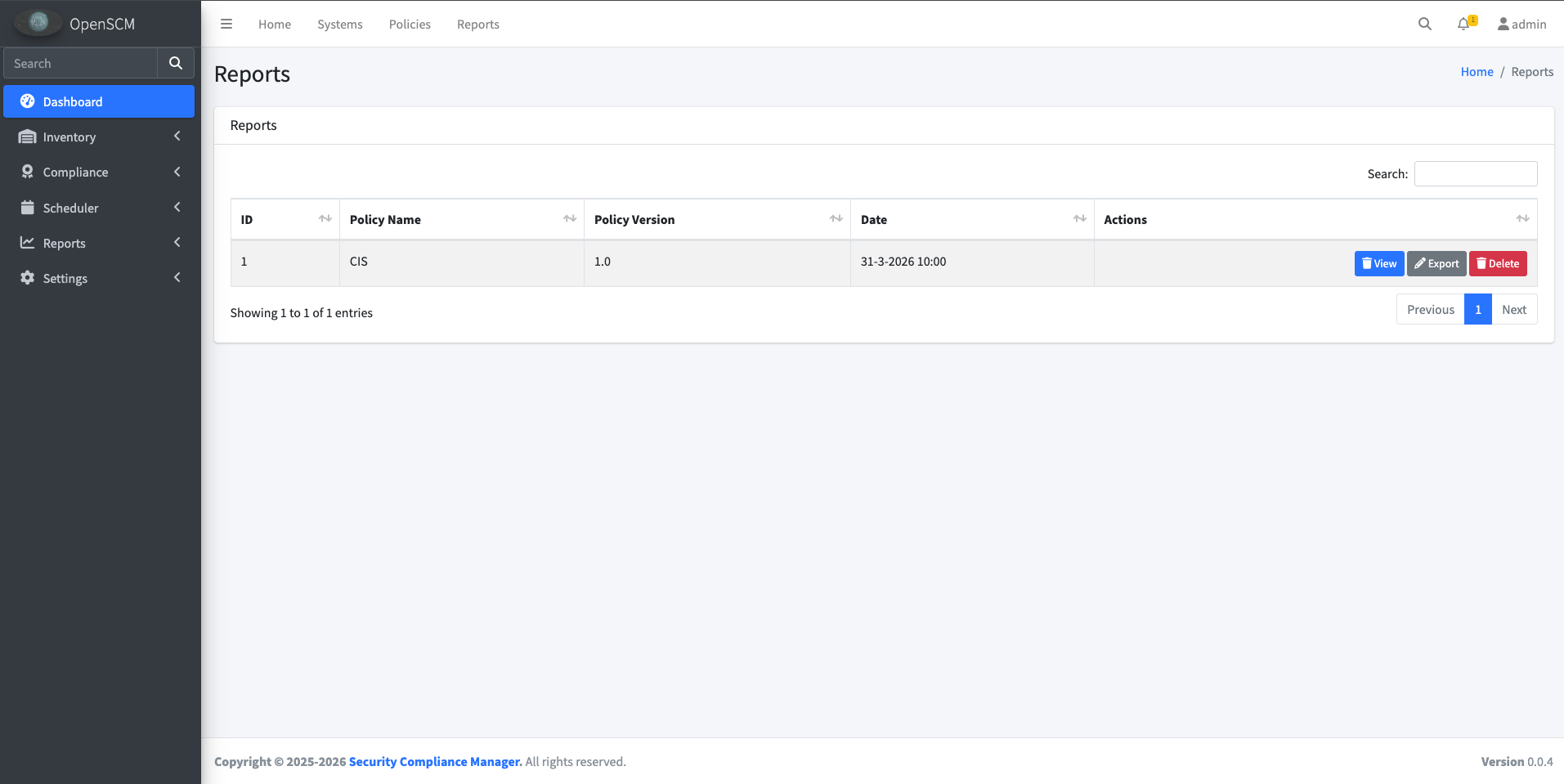Click the hamburger sidebar toggle icon
The width and height of the screenshot is (1564, 784).
(226, 25)
